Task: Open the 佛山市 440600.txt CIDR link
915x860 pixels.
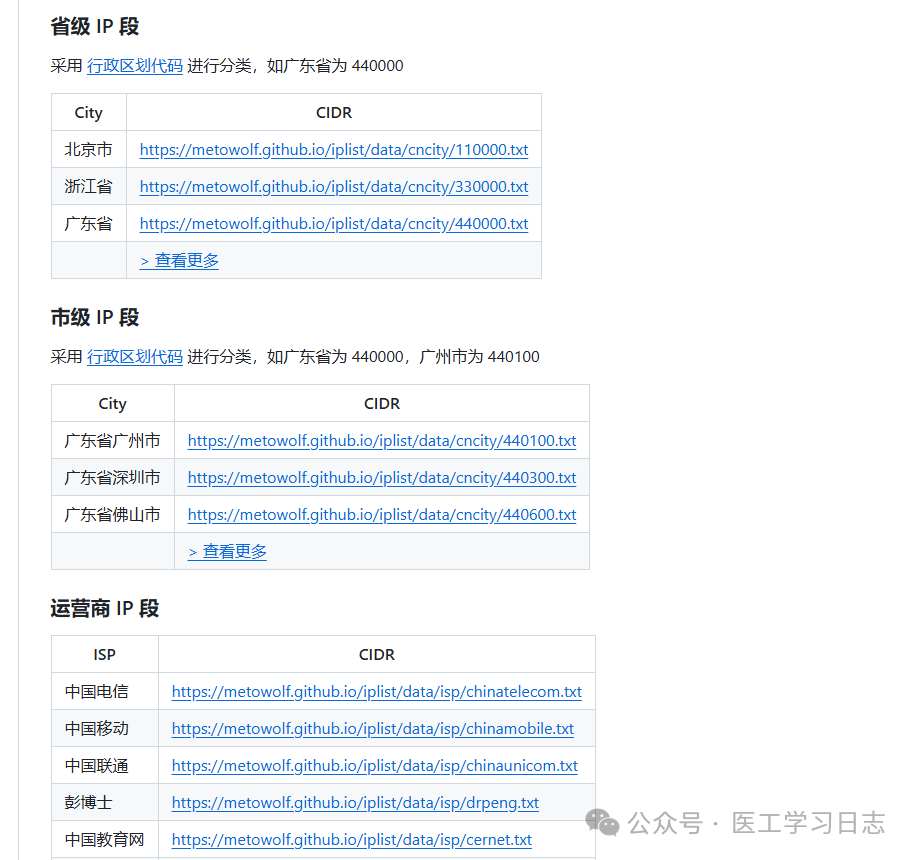Action: pos(382,515)
